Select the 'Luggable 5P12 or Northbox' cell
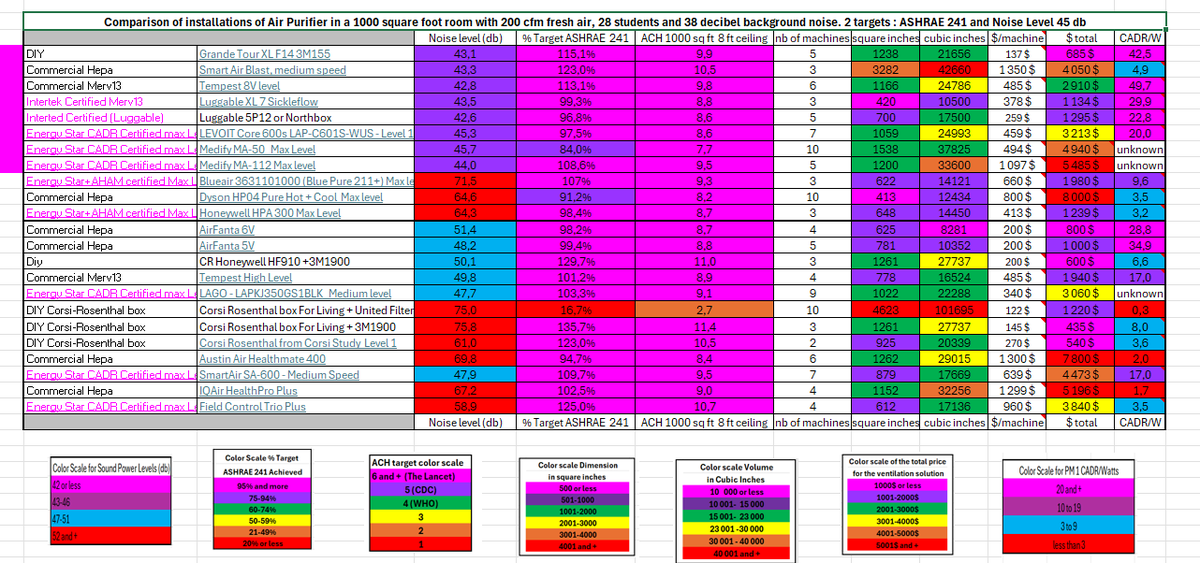 point(306,117)
